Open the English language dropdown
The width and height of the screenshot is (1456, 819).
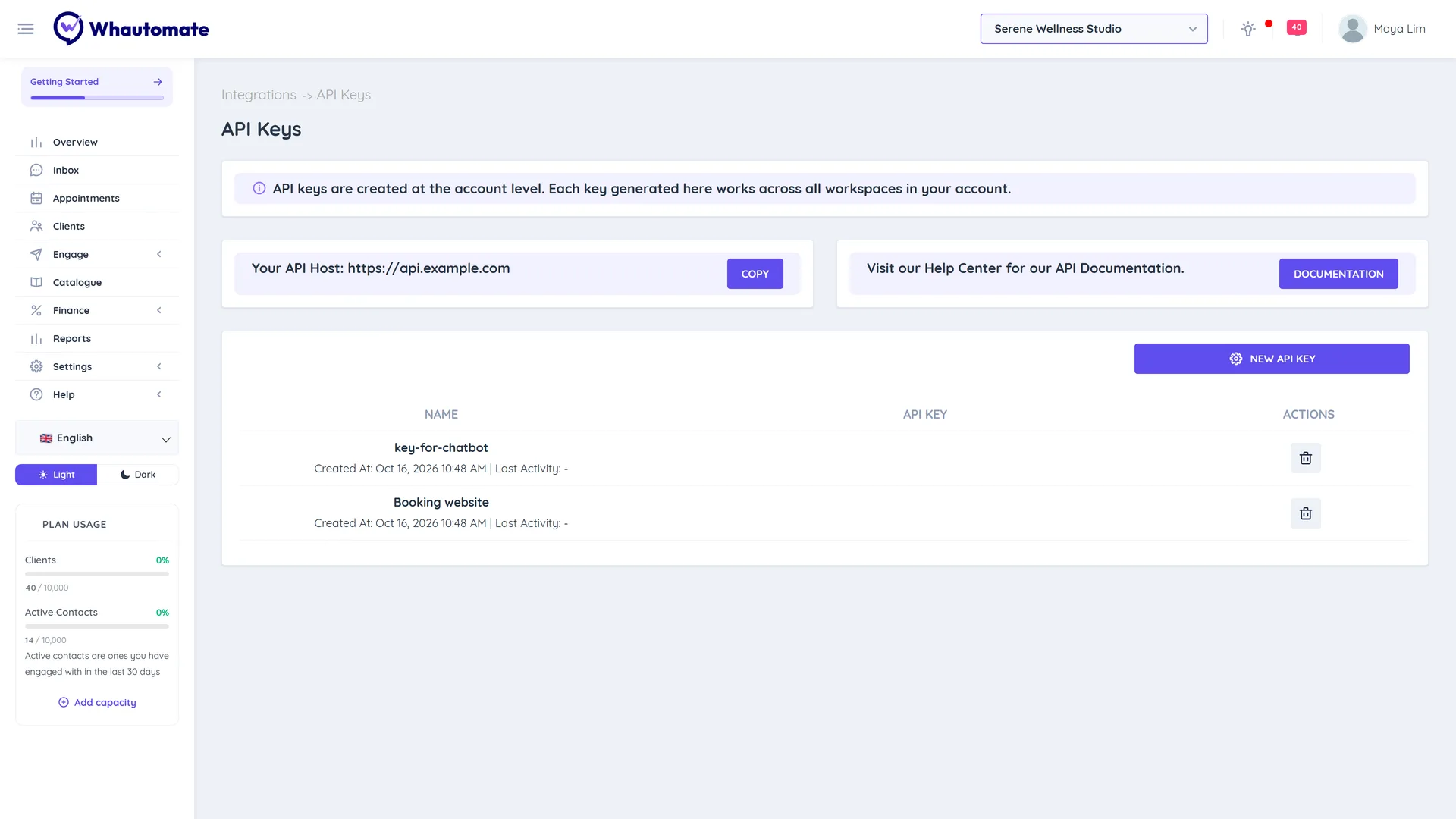pyautogui.click(x=97, y=438)
